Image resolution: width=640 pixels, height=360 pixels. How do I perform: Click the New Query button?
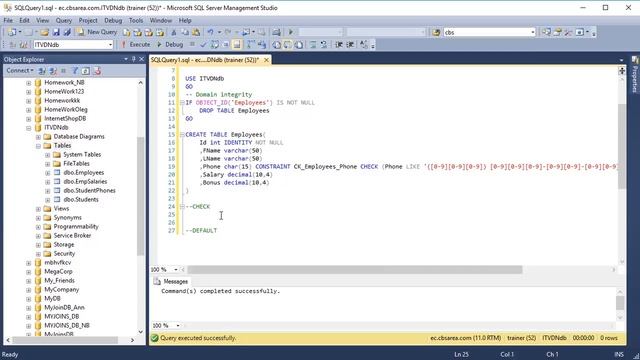(x=98, y=32)
